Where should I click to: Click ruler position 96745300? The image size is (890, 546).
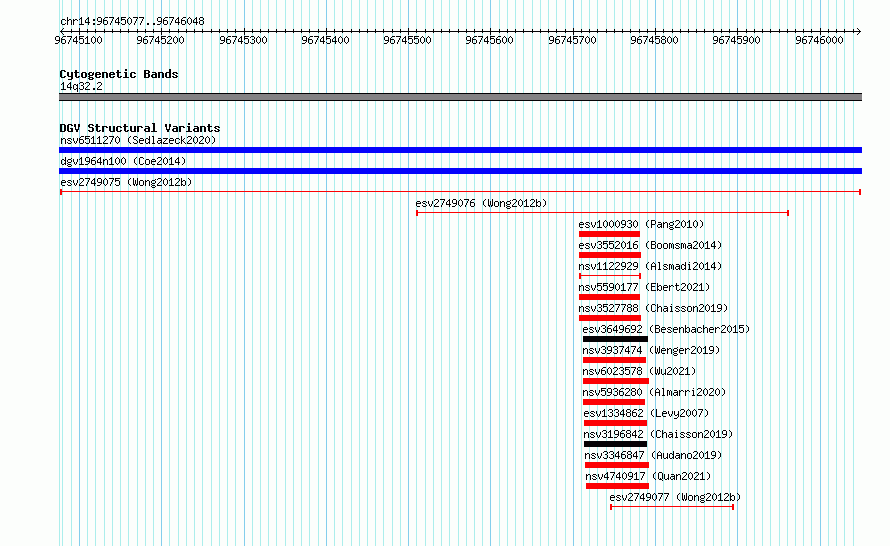[x=243, y=40]
